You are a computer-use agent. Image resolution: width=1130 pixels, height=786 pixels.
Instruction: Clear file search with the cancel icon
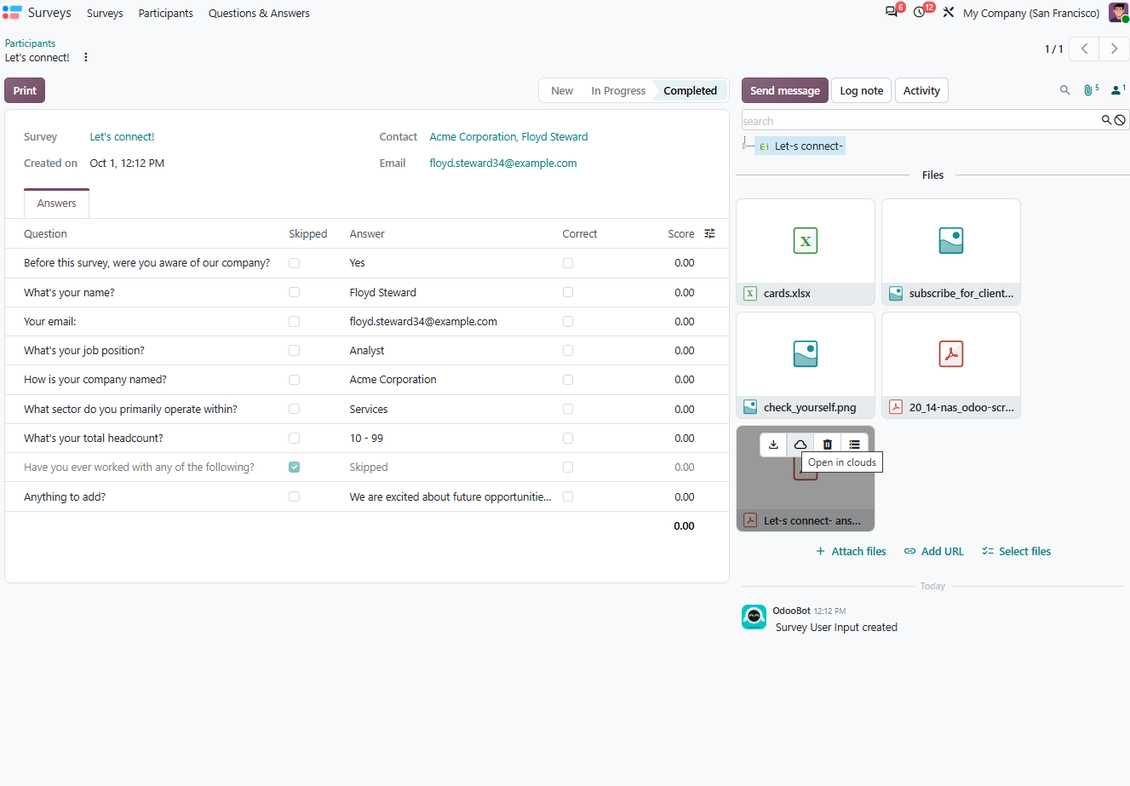[1120, 120]
